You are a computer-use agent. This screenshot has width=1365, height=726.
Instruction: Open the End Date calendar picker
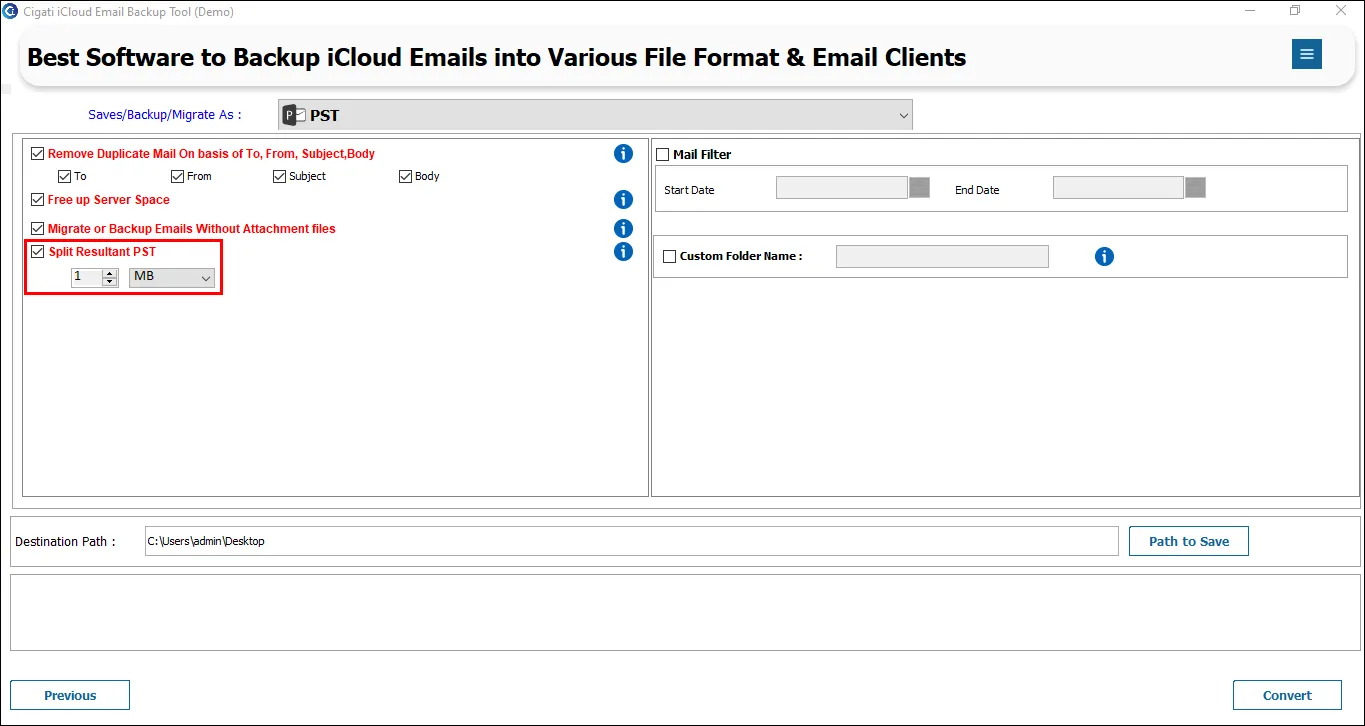click(x=1195, y=187)
